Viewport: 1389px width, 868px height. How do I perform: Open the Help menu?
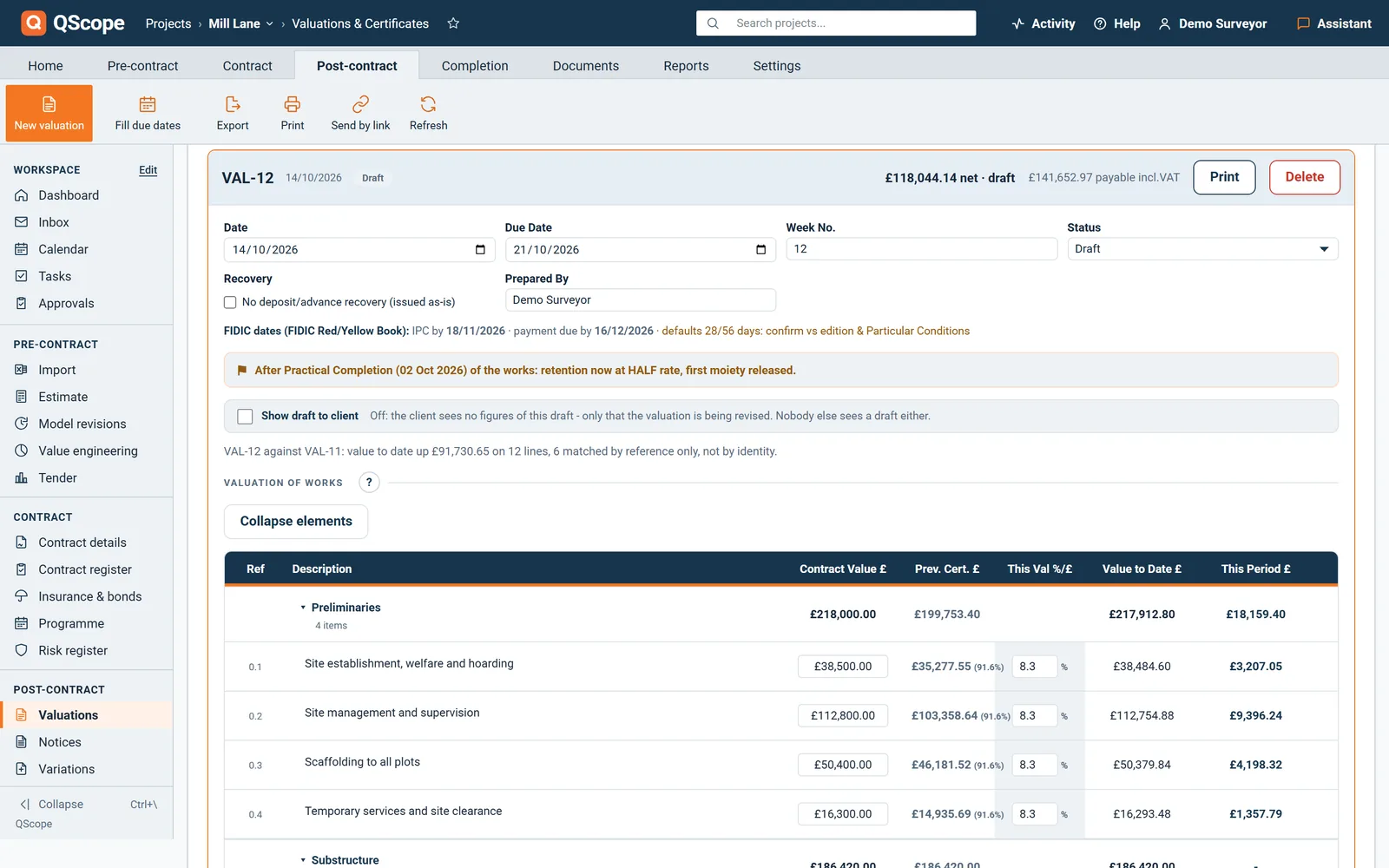click(1117, 23)
